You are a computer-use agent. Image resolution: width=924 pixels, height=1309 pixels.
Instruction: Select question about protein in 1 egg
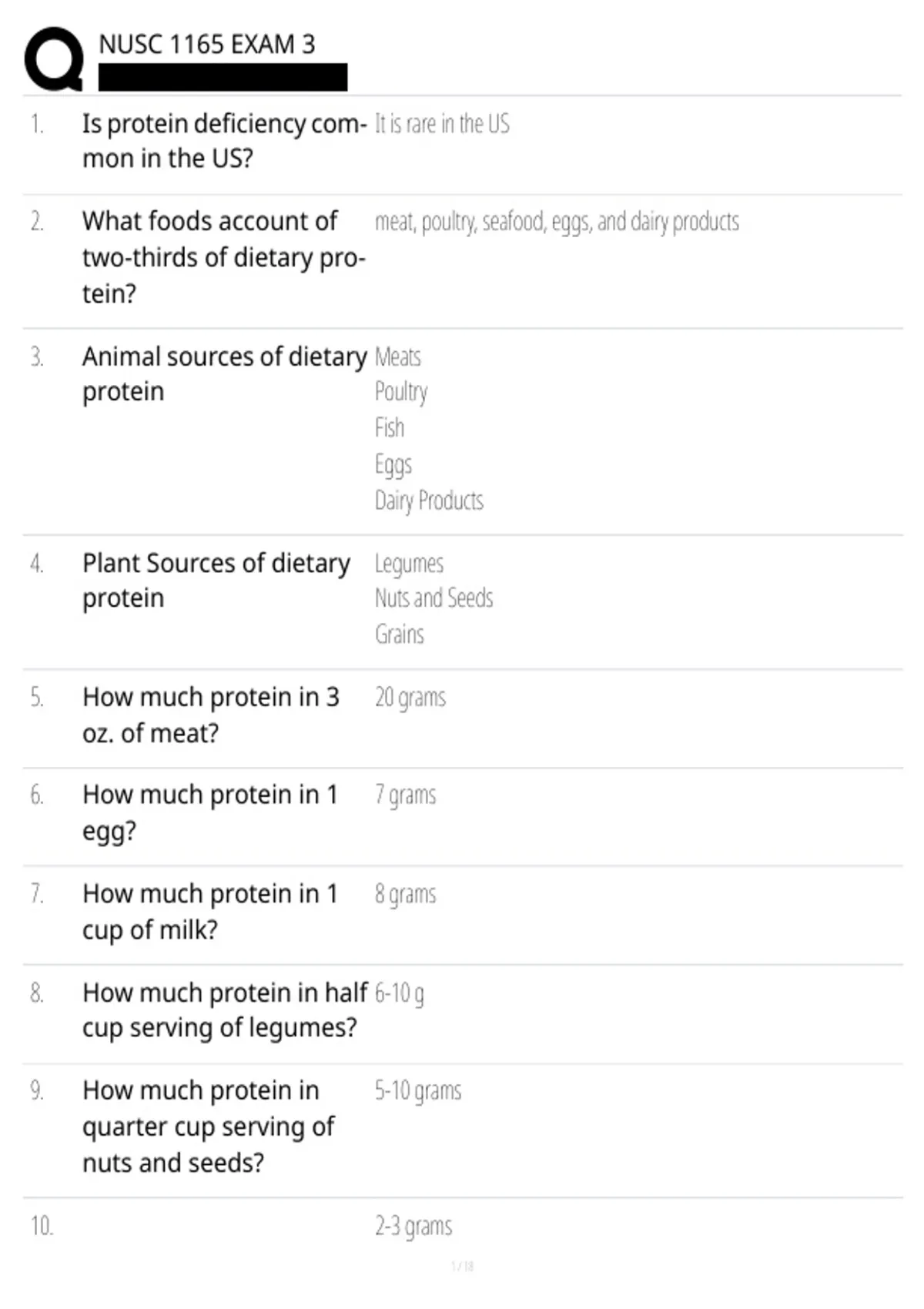point(209,812)
